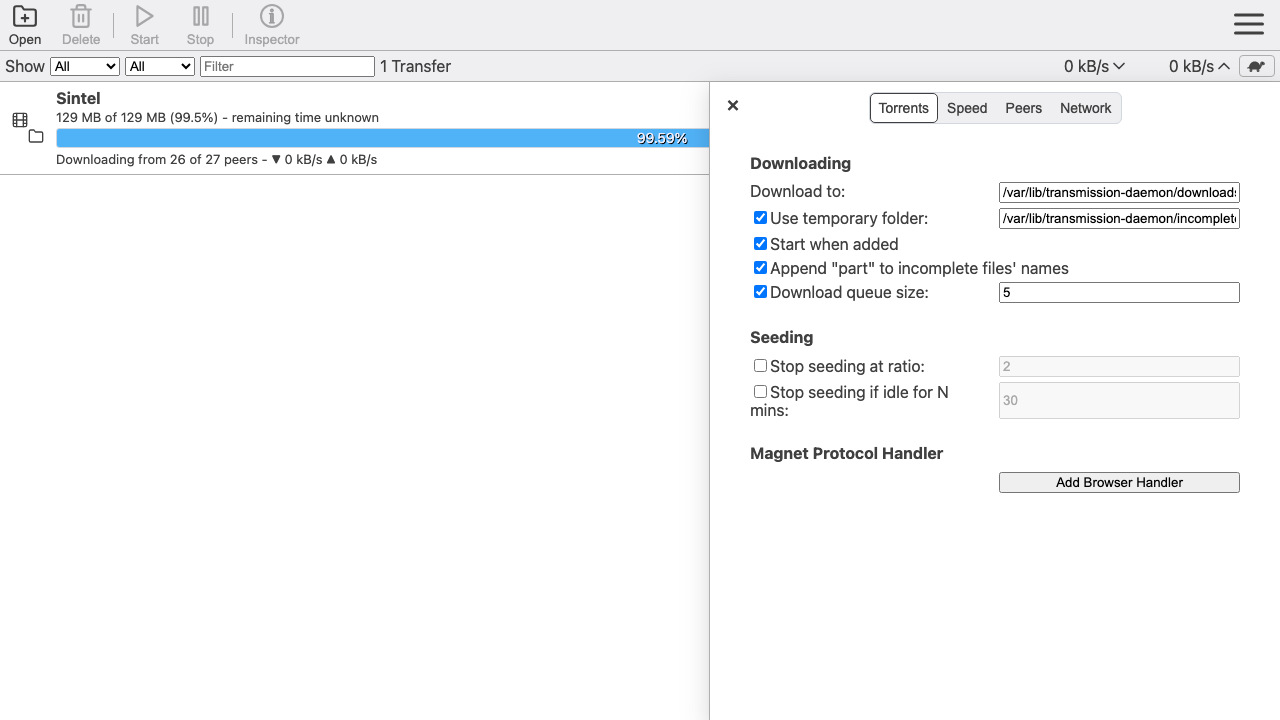Open the first Show filter dropdown
The image size is (1280, 720).
[x=85, y=66]
